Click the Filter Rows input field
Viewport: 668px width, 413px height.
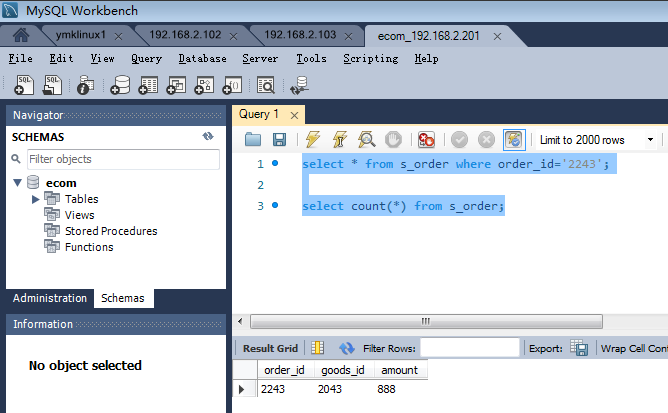point(469,348)
